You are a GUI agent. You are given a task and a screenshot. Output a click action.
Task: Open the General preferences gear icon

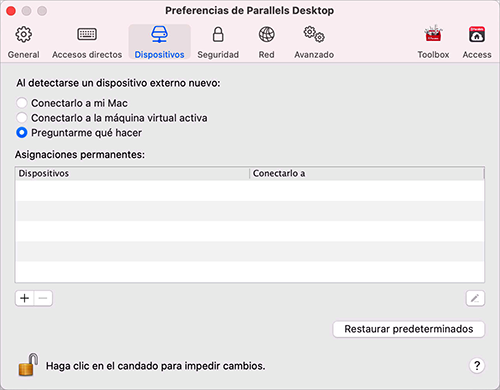coord(23,35)
